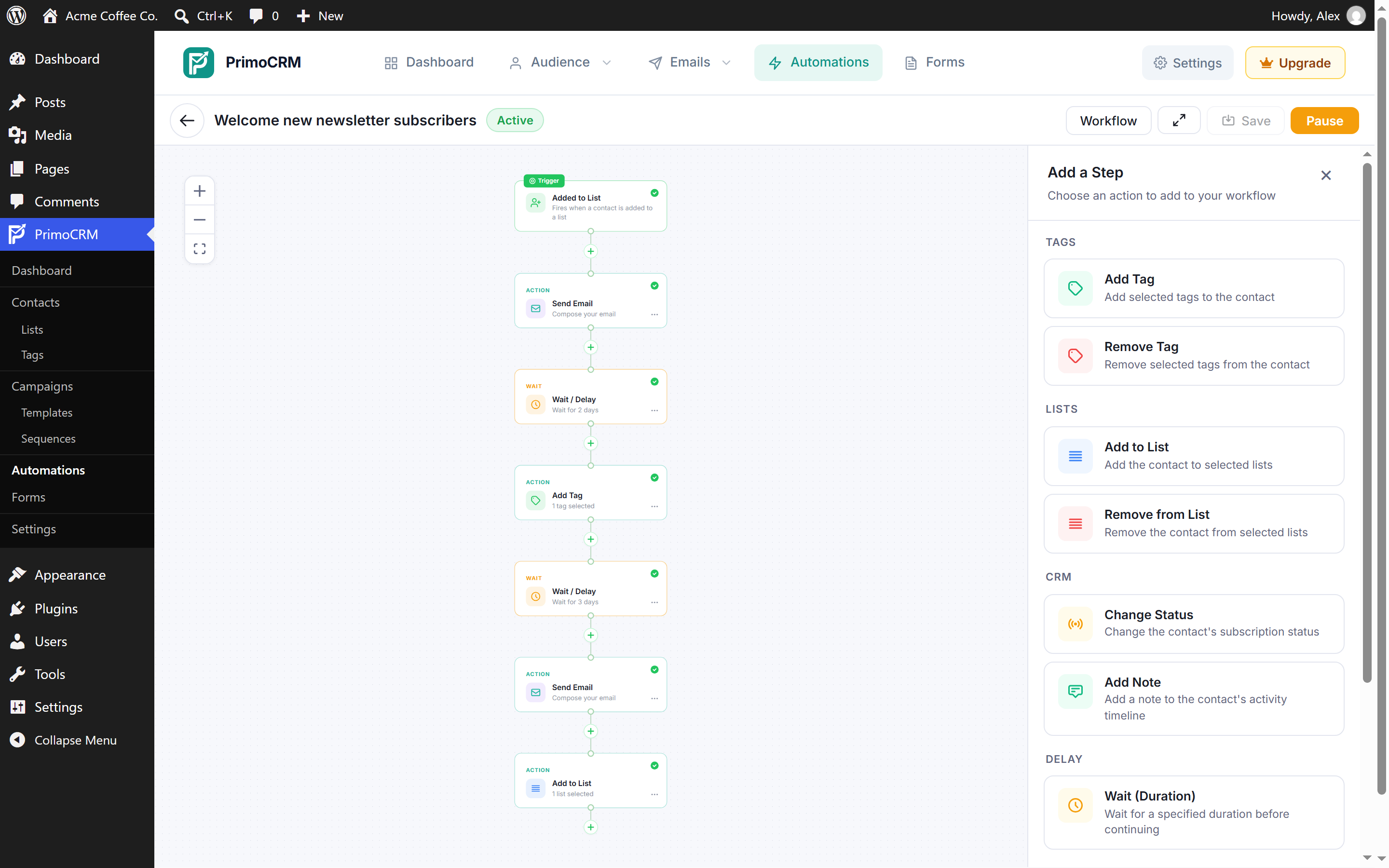The image size is (1389, 868).
Task: Choose the Remove Tag step option
Action: point(1193,356)
